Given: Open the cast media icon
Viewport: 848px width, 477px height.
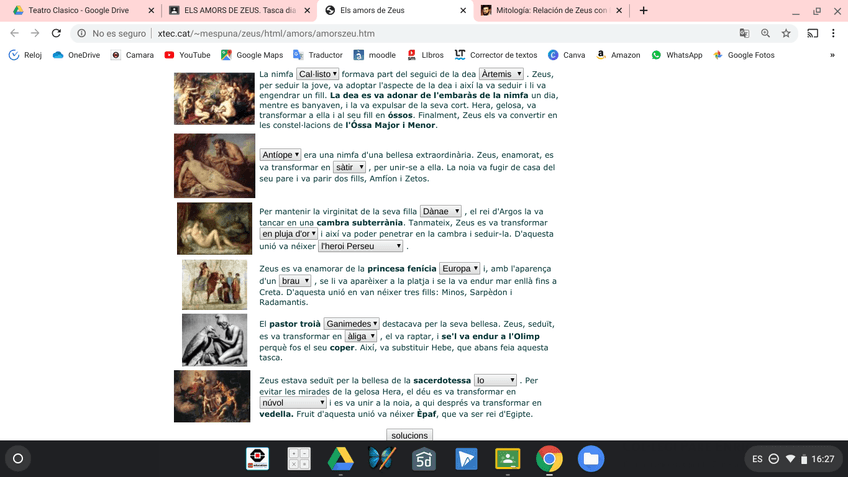Looking at the screenshot, I should click(x=812, y=34).
